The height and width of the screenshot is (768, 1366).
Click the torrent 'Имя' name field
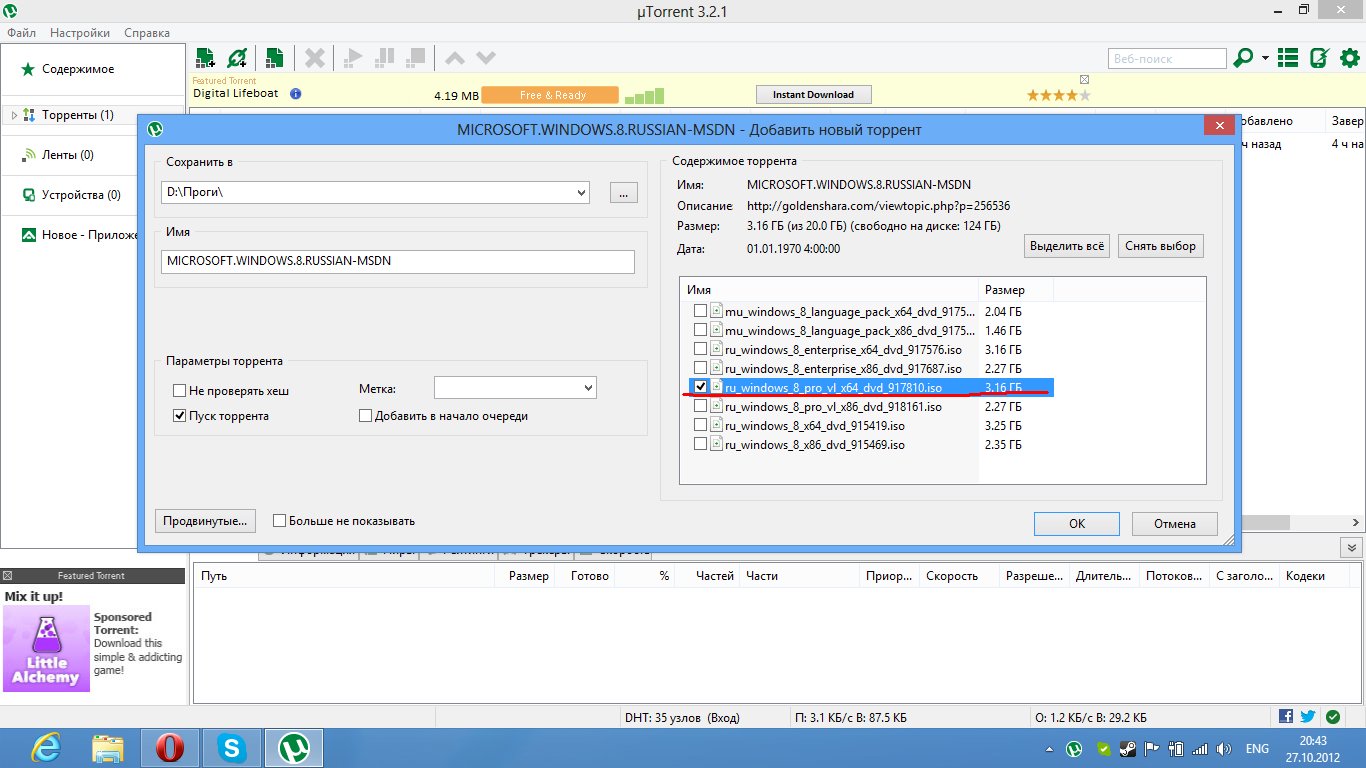[398, 261]
